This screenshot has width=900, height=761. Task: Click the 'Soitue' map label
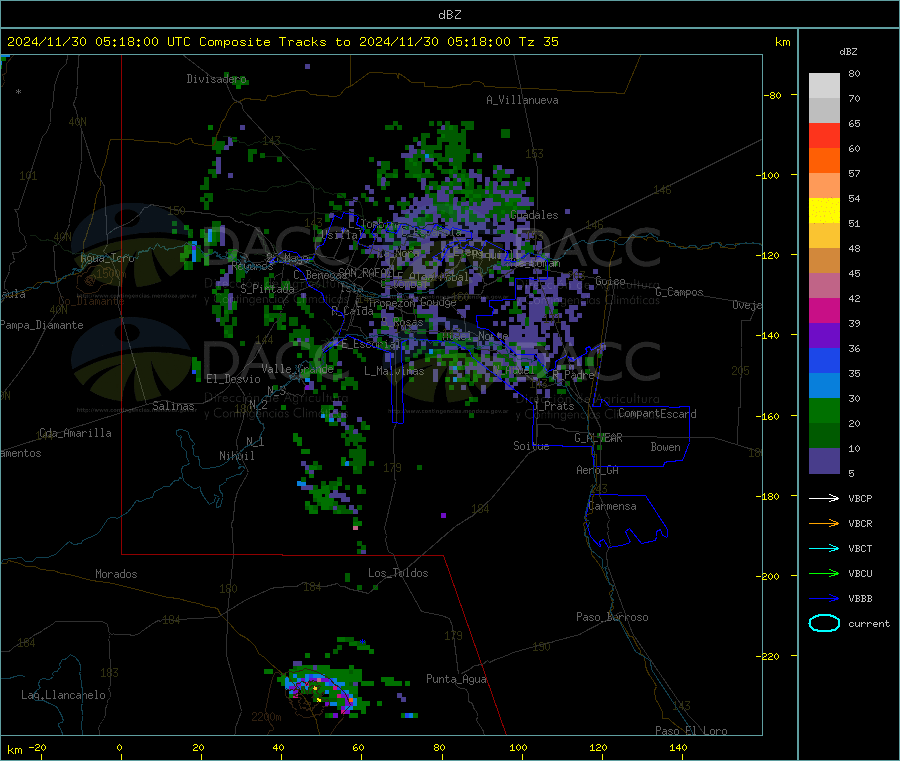(x=531, y=446)
